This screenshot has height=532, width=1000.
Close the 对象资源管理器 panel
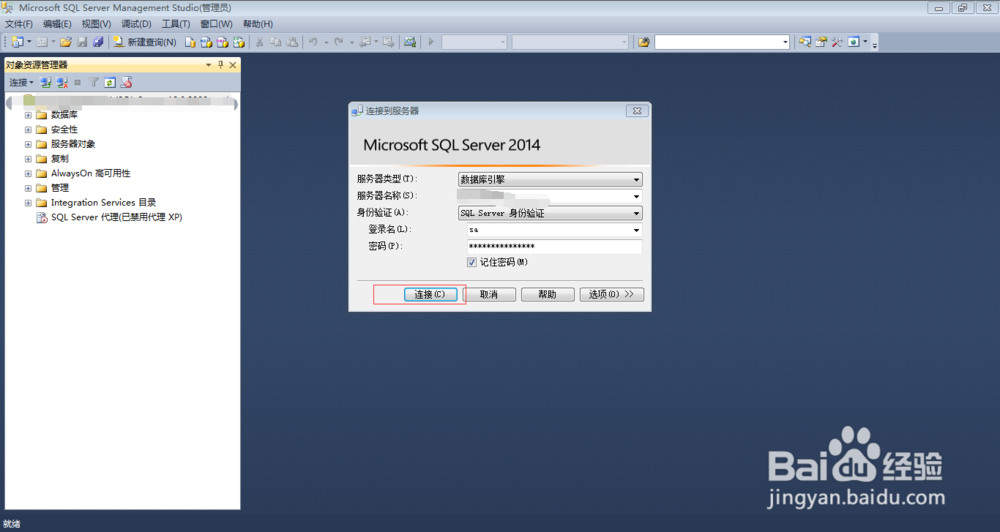[x=233, y=64]
